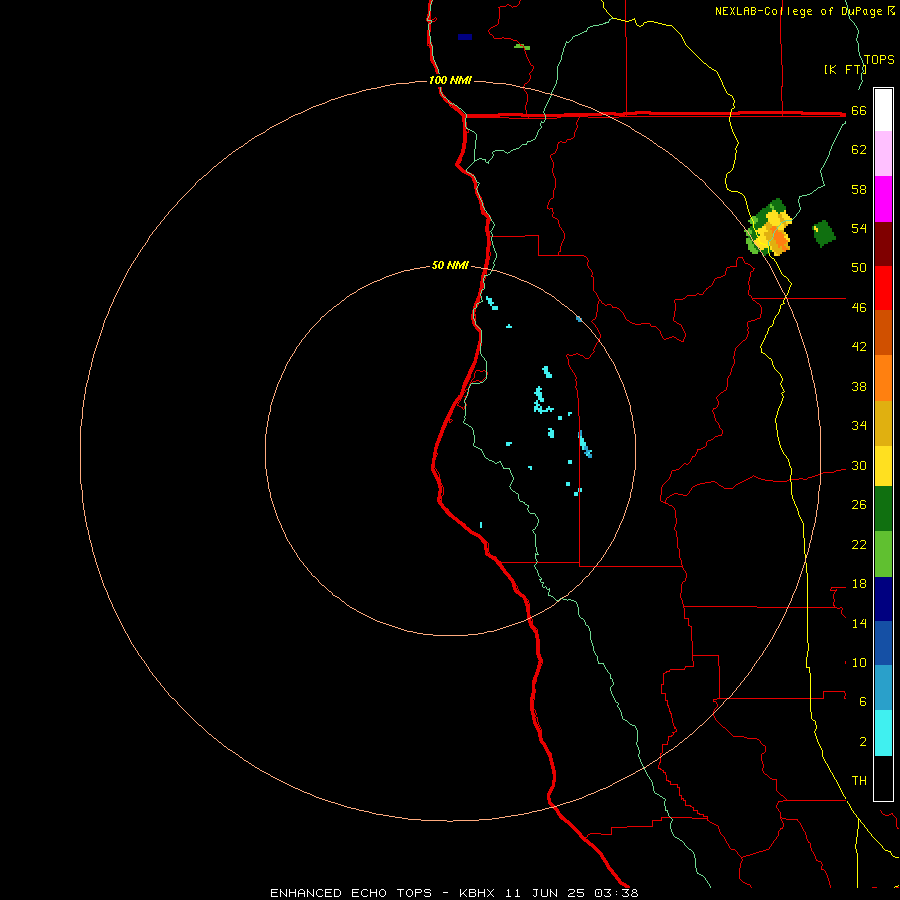Image resolution: width=900 pixels, height=900 pixels.
Task: Select the navy blue legend swatch
Action: 883,599
